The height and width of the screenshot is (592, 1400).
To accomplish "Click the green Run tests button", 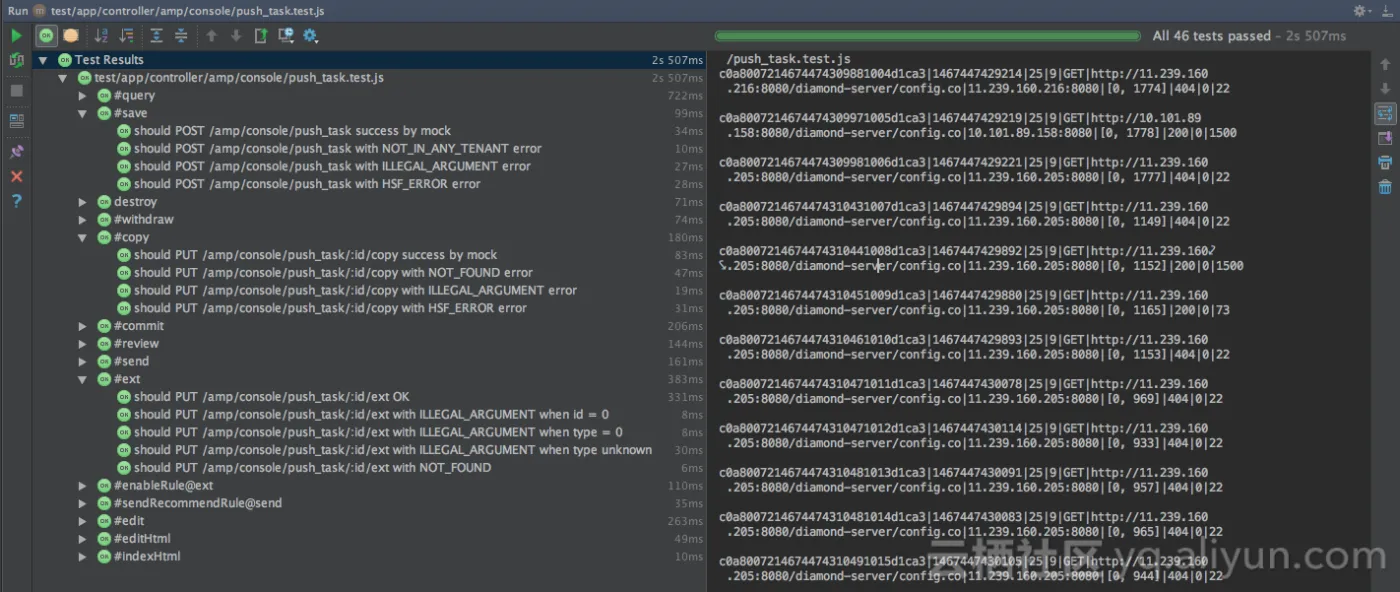I will pos(16,36).
